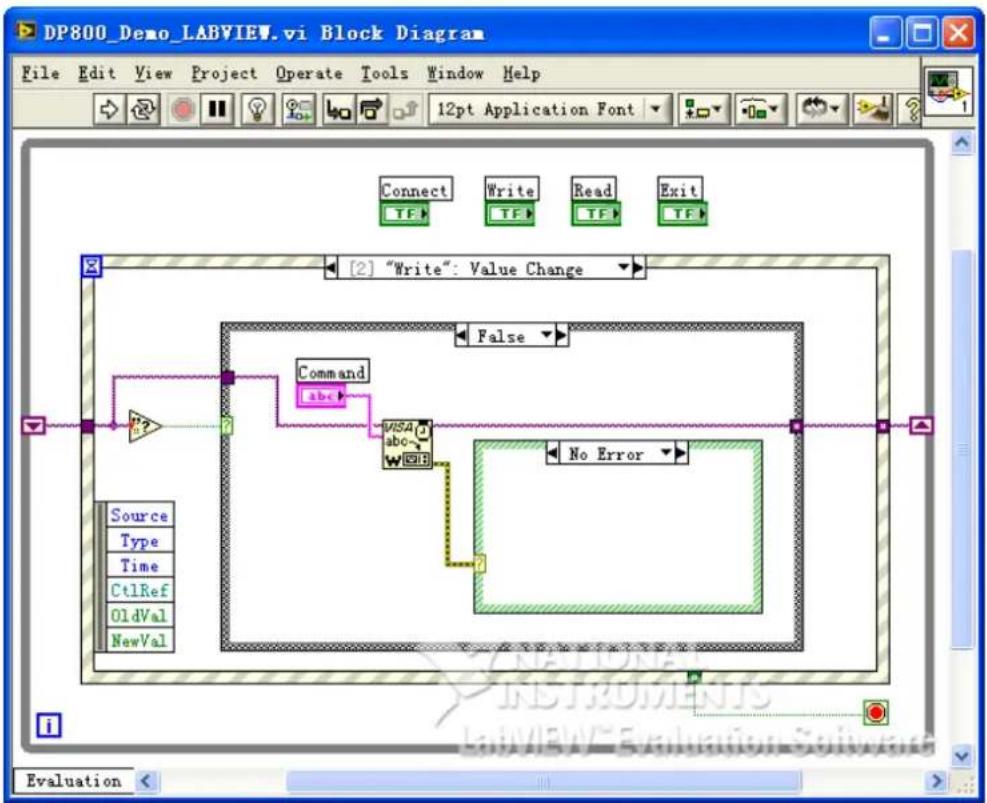The height and width of the screenshot is (803, 987).
Task: Go to next case after No Error
Action: click(x=681, y=453)
